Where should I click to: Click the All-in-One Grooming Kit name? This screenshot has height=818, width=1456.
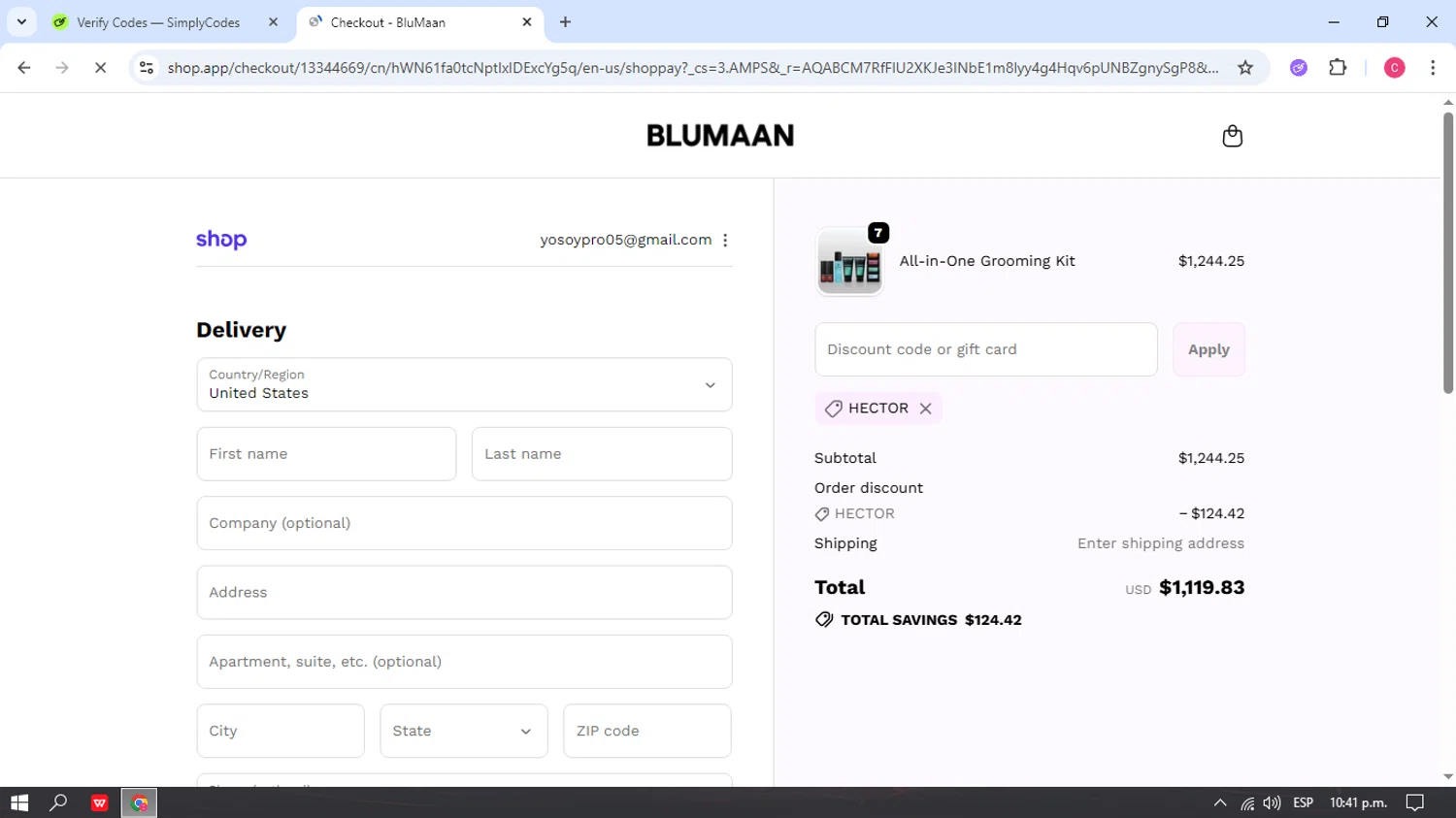[987, 261]
